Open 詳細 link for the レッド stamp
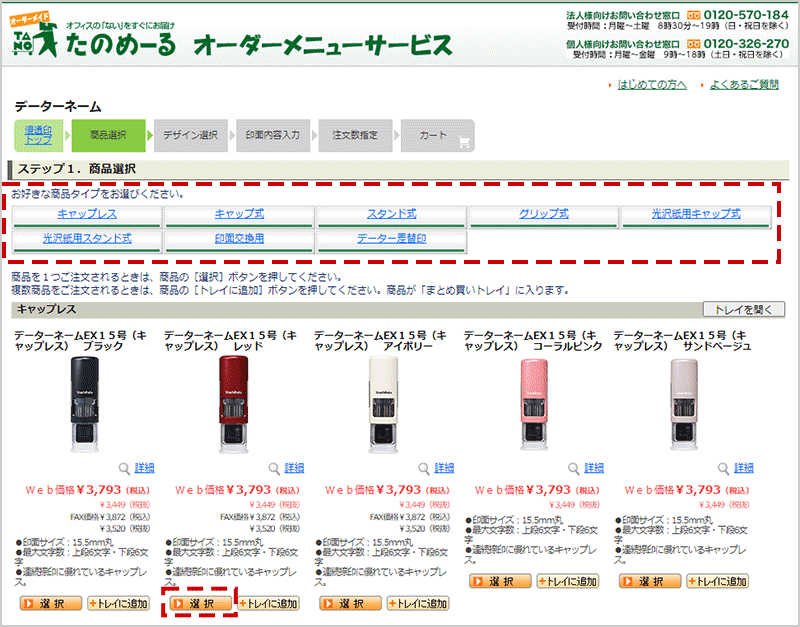 pyautogui.click(x=294, y=468)
